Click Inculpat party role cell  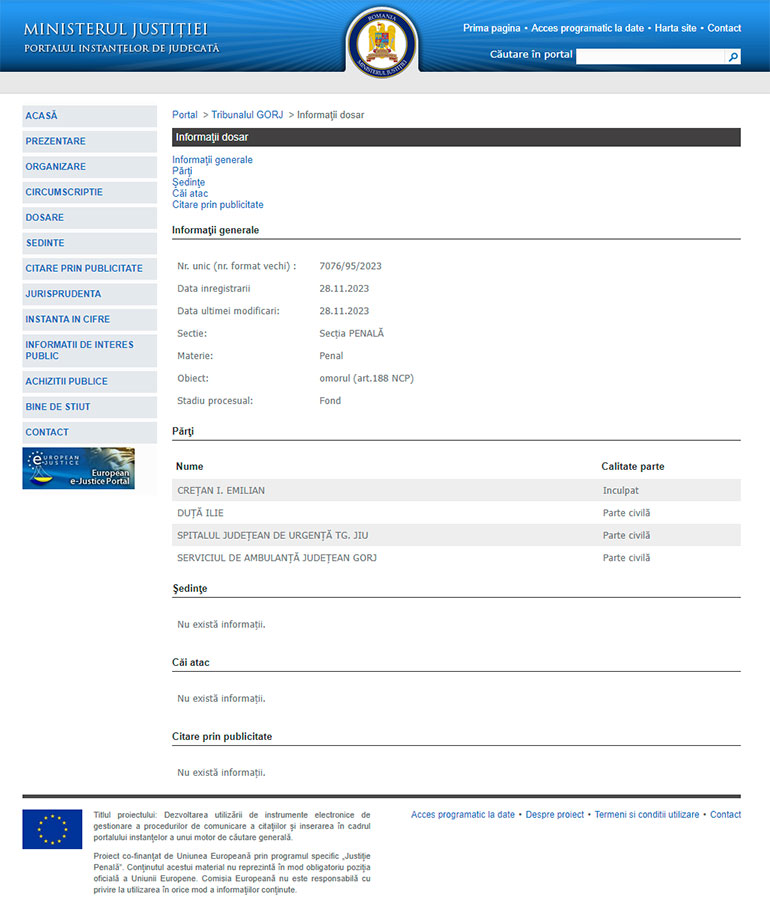(x=620, y=491)
